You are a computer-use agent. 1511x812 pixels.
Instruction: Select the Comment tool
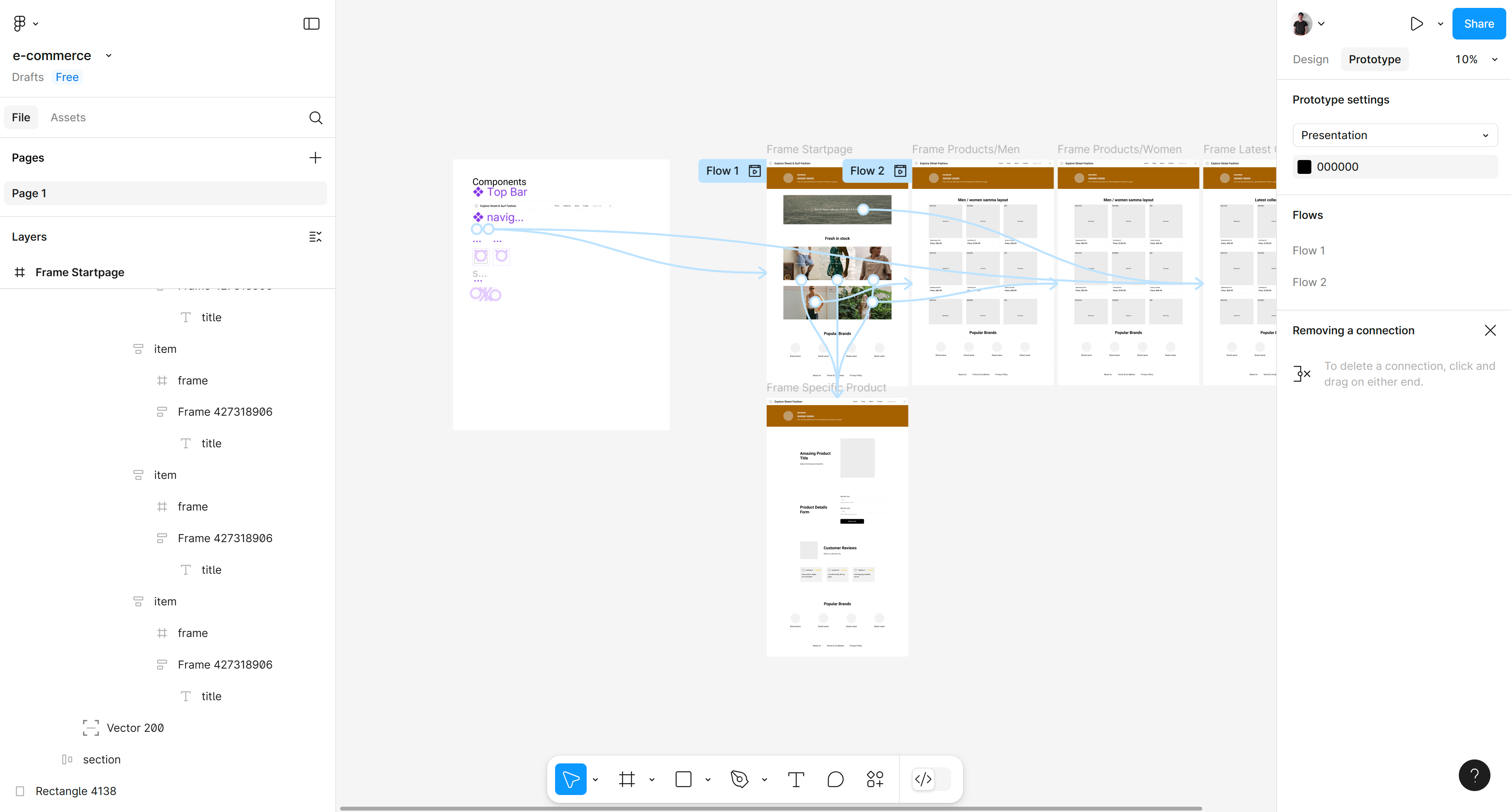coord(835,779)
